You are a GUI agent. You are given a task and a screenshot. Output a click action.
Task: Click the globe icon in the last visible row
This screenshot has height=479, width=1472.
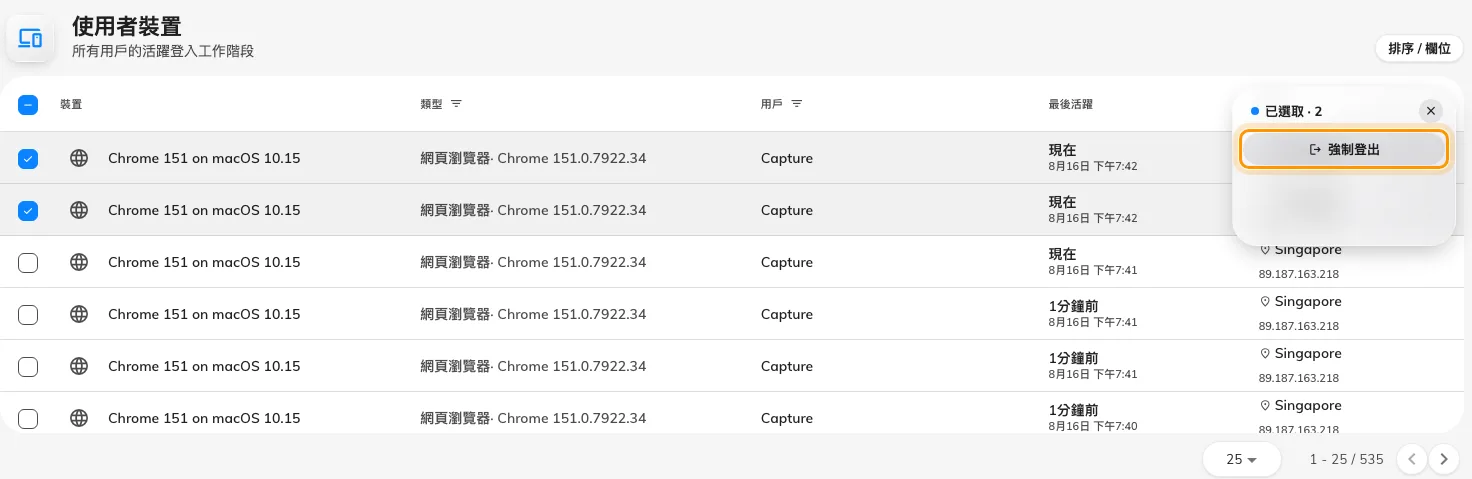click(x=79, y=418)
